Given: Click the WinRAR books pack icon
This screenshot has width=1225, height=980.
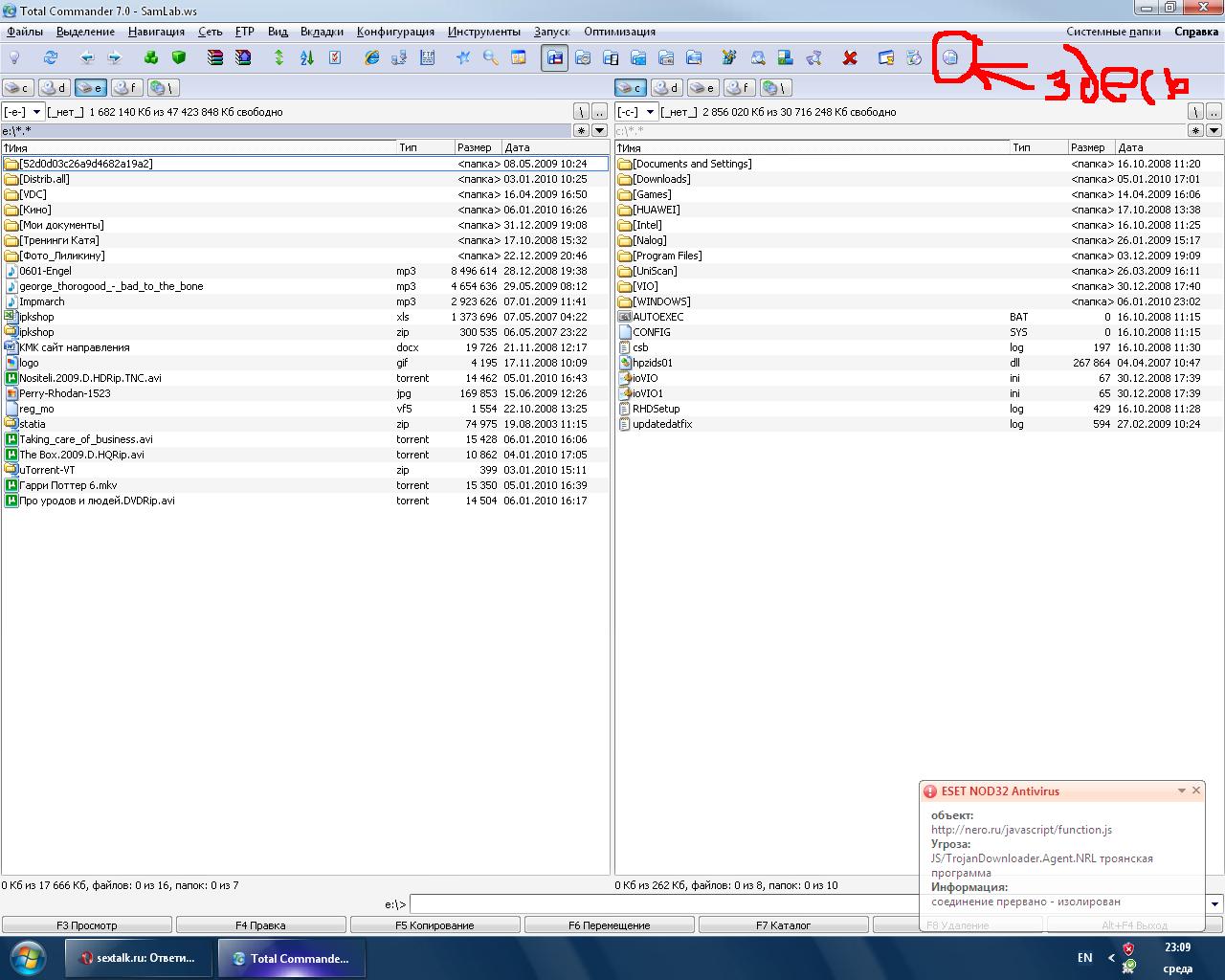Looking at the screenshot, I should click(x=215, y=58).
